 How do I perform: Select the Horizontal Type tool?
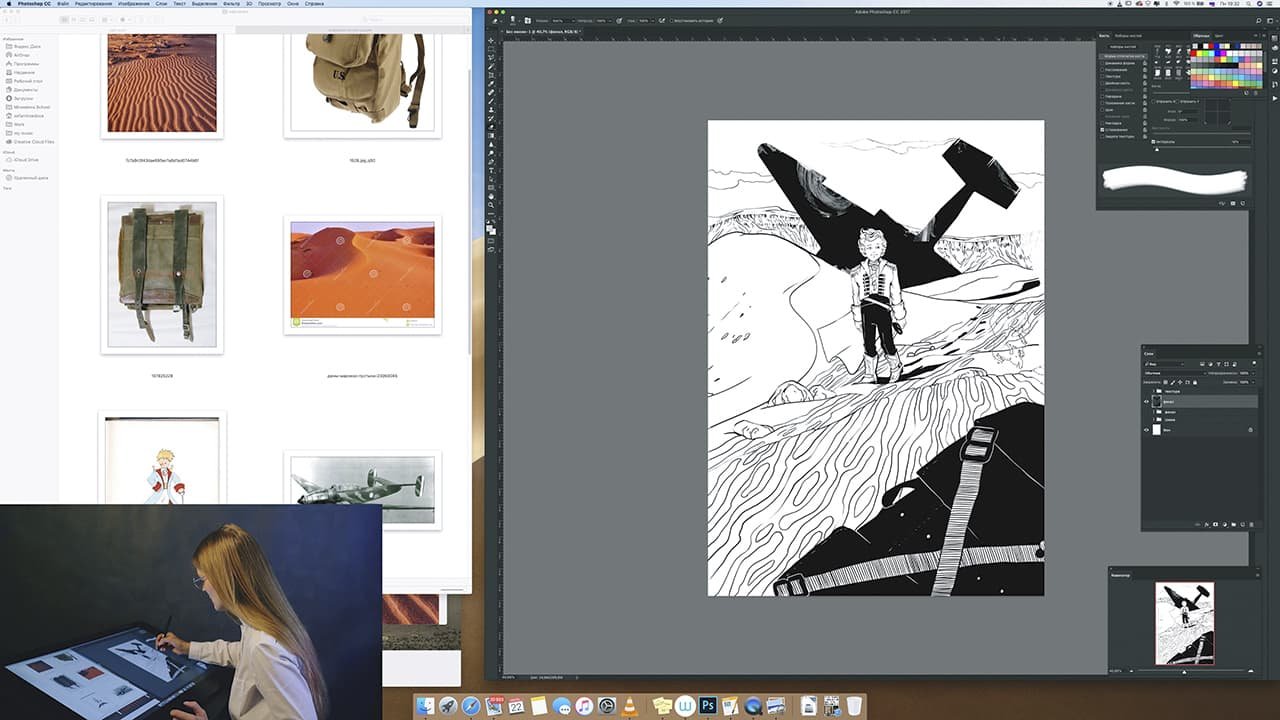(491, 170)
